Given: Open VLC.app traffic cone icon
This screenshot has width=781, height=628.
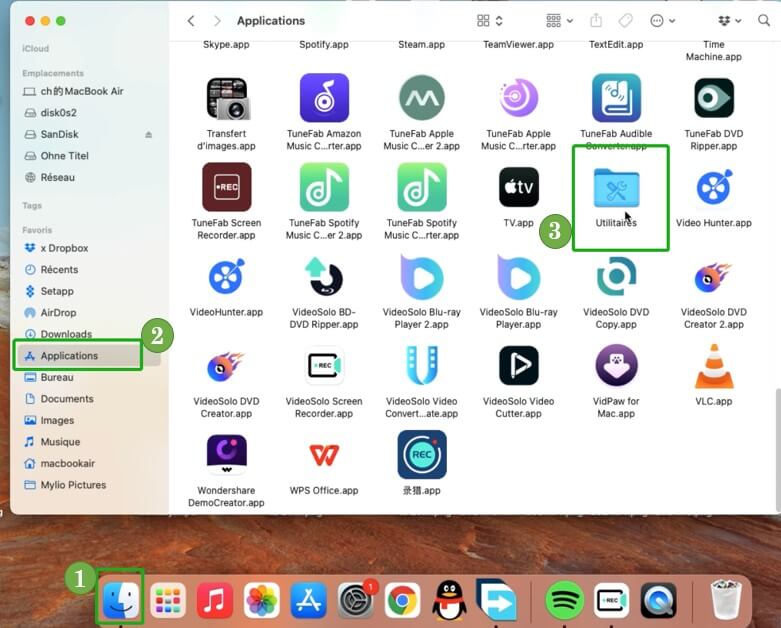Looking at the screenshot, I should pyautogui.click(x=714, y=366).
